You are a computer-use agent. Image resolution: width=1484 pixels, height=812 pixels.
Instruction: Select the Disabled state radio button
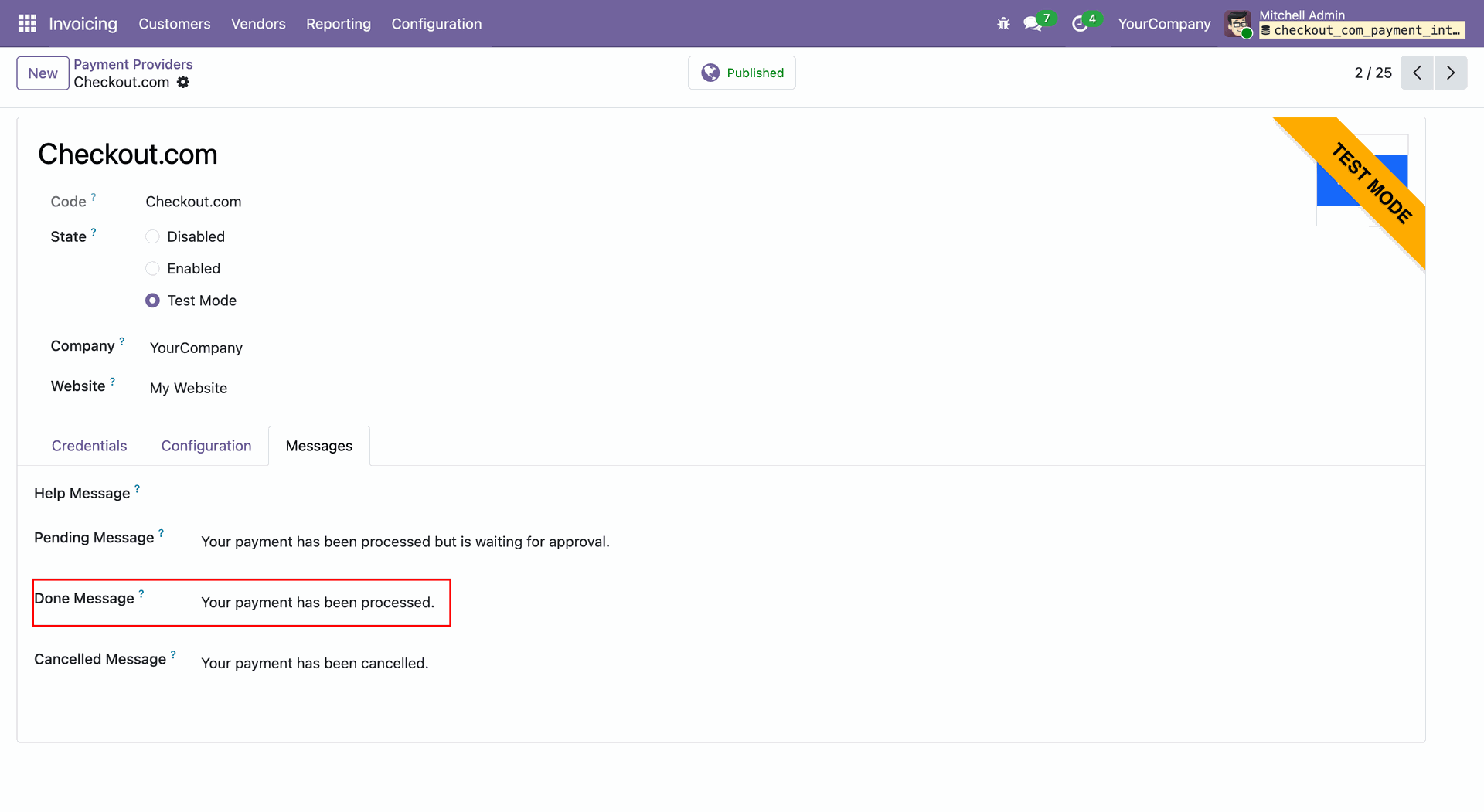[152, 236]
